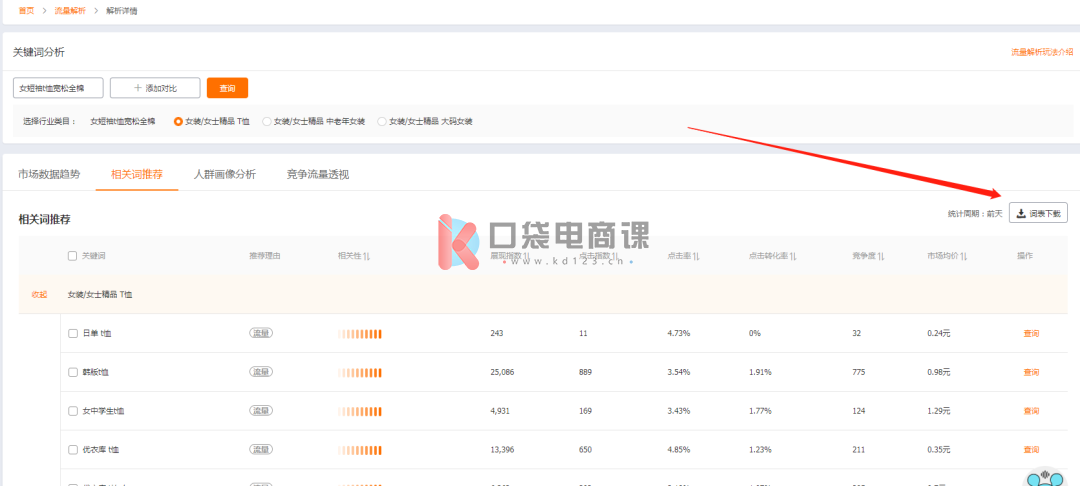This screenshot has height=486, width=1080.
Task: Sort by 点击率 using its sort icon
Action: (x=696, y=256)
